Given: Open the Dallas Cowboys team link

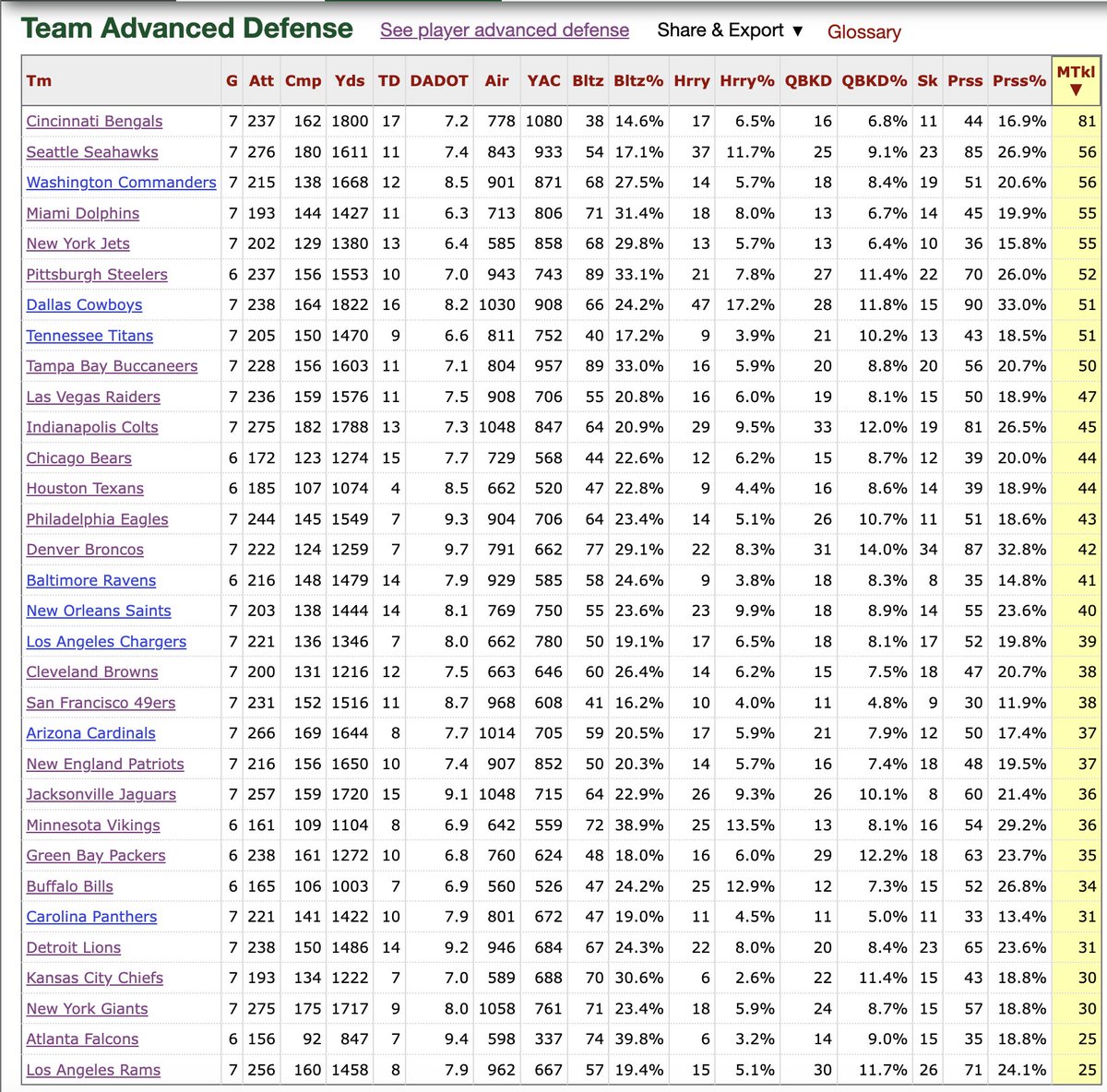Looking at the screenshot, I should (x=84, y=304).
